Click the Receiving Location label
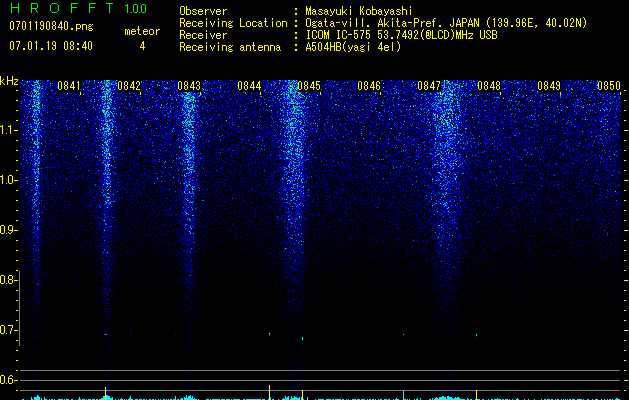The image size is (629, 400). point(233,23)
